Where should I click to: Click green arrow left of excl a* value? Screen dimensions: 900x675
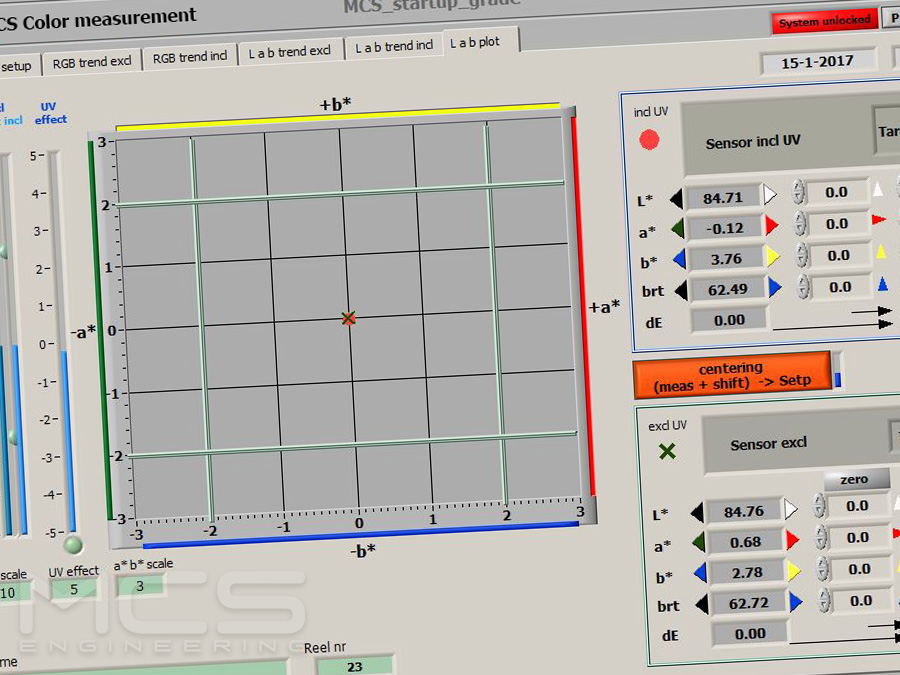coord(697,542)
